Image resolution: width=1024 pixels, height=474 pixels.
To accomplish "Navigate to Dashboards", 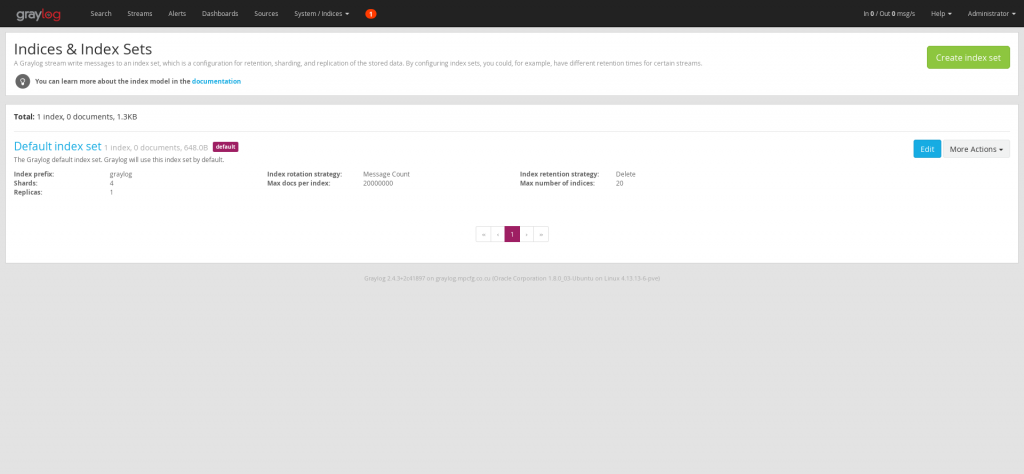I will tap(220, 14).
